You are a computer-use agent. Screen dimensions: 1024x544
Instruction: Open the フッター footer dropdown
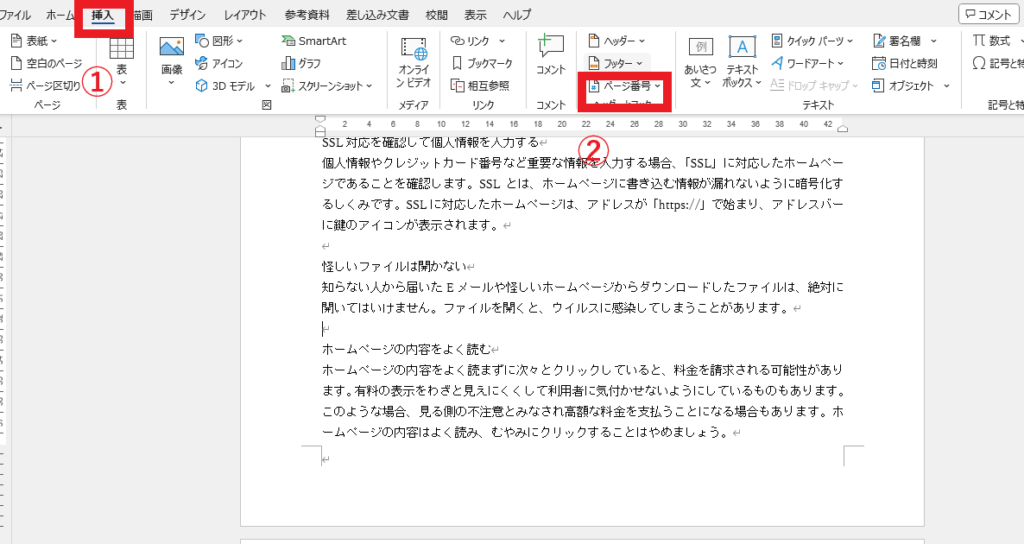point(616,63)
